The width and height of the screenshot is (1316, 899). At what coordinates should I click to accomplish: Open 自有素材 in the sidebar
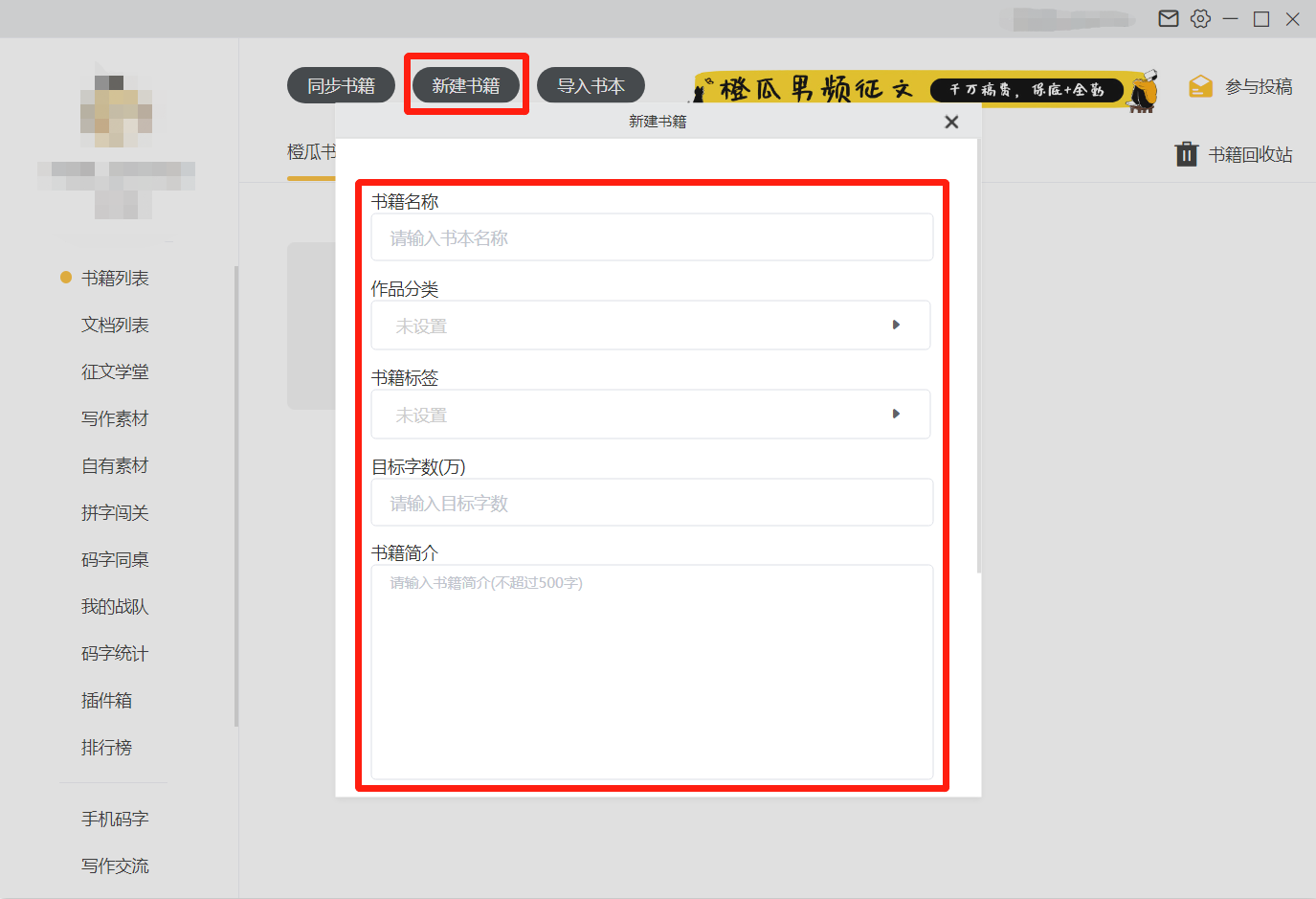[x=115, y=465]
